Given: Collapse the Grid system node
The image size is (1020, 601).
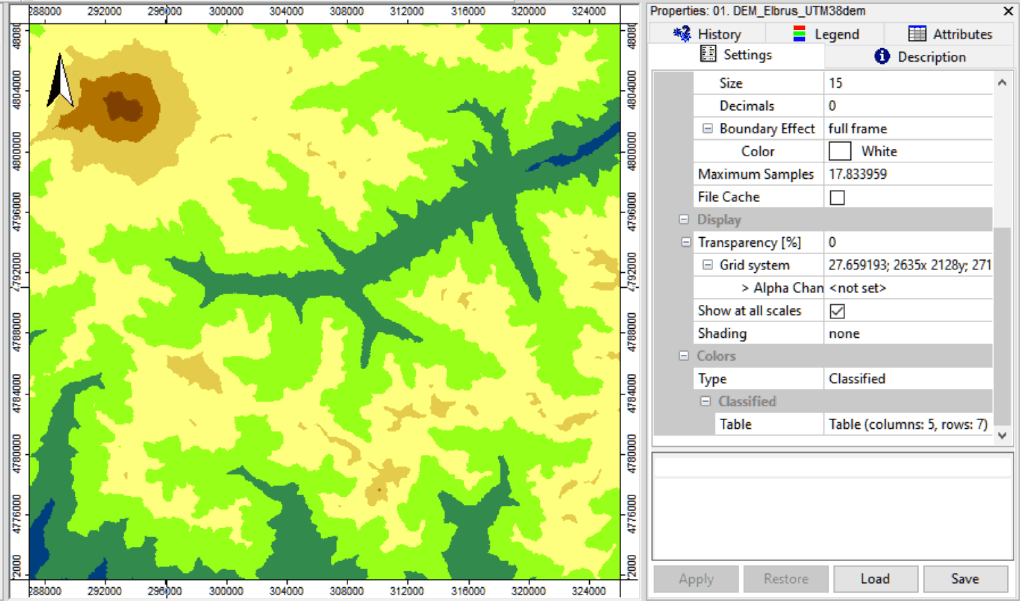Looking at the screenshot, I should click(707, 265).
